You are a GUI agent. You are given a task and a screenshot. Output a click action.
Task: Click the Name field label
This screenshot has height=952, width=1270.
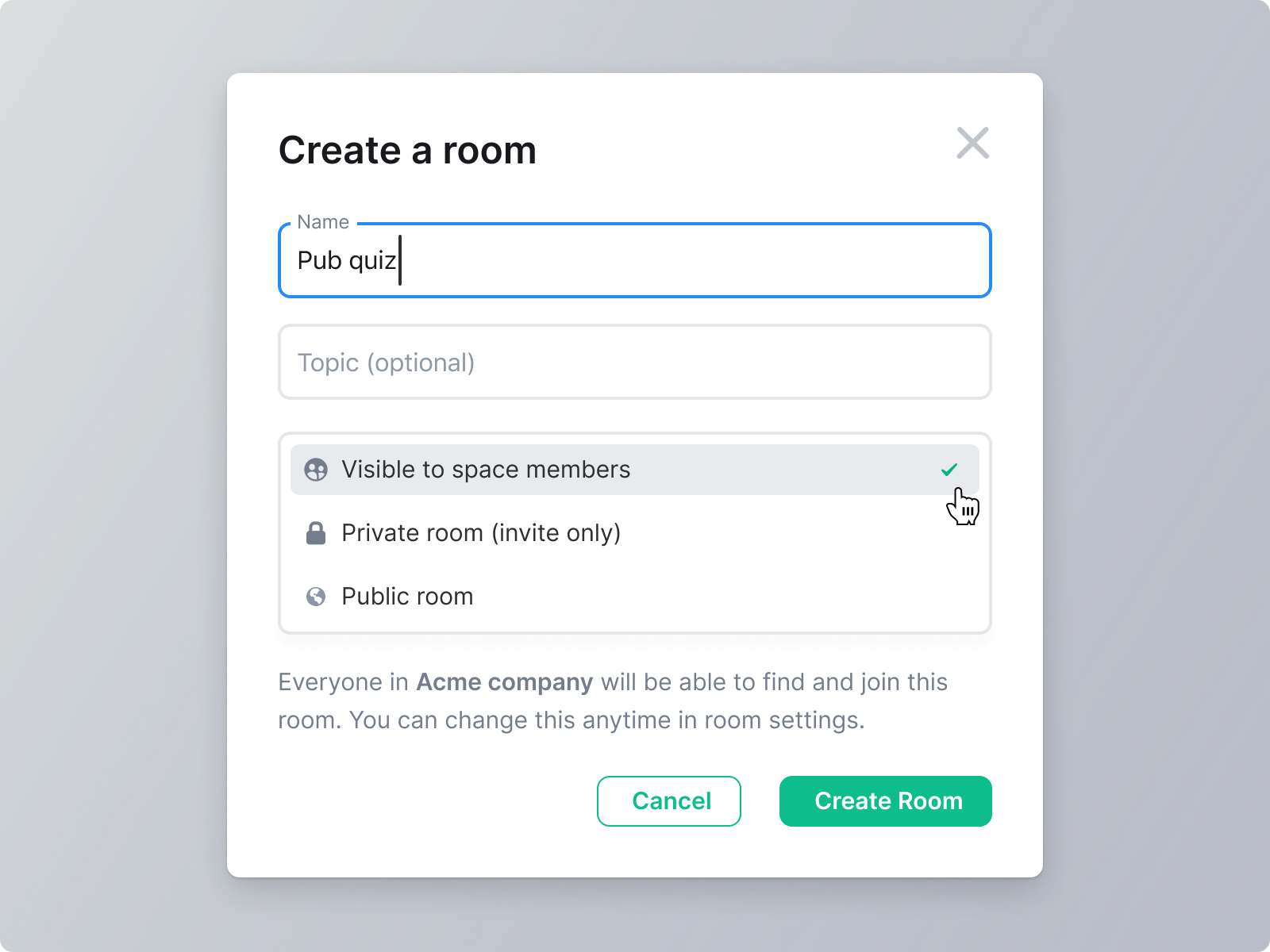tap(323, 222)
